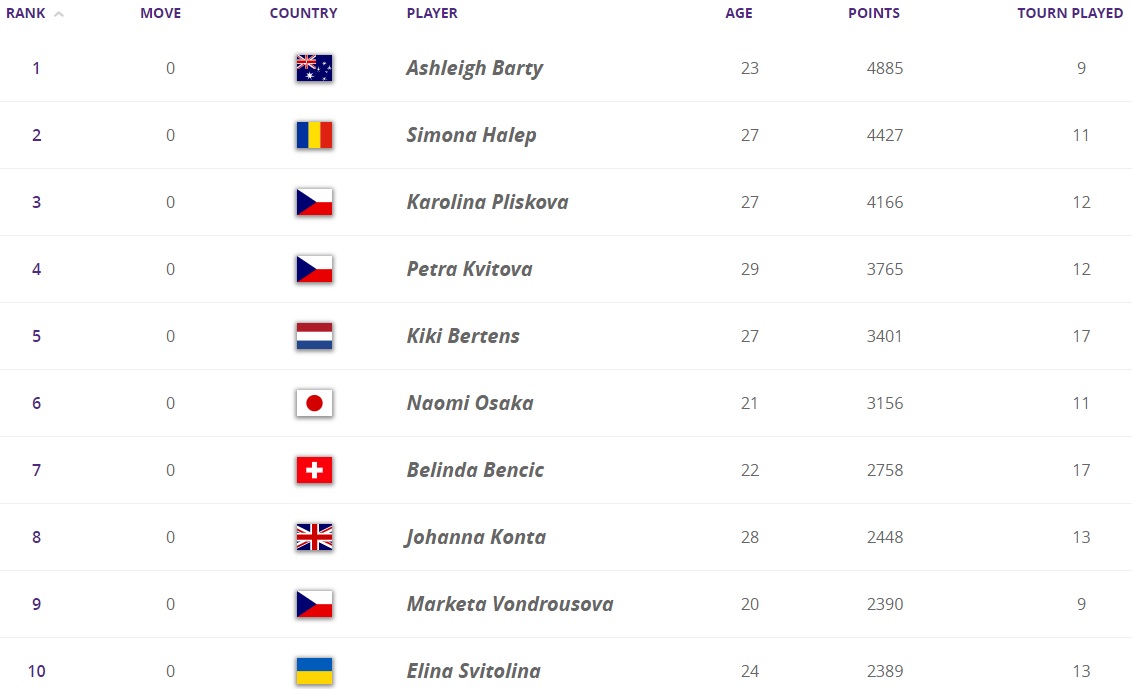The image size is (1132, 689).
Task: Click the Ukrainian flag beside Elina Svitolina
Action: 314,671
